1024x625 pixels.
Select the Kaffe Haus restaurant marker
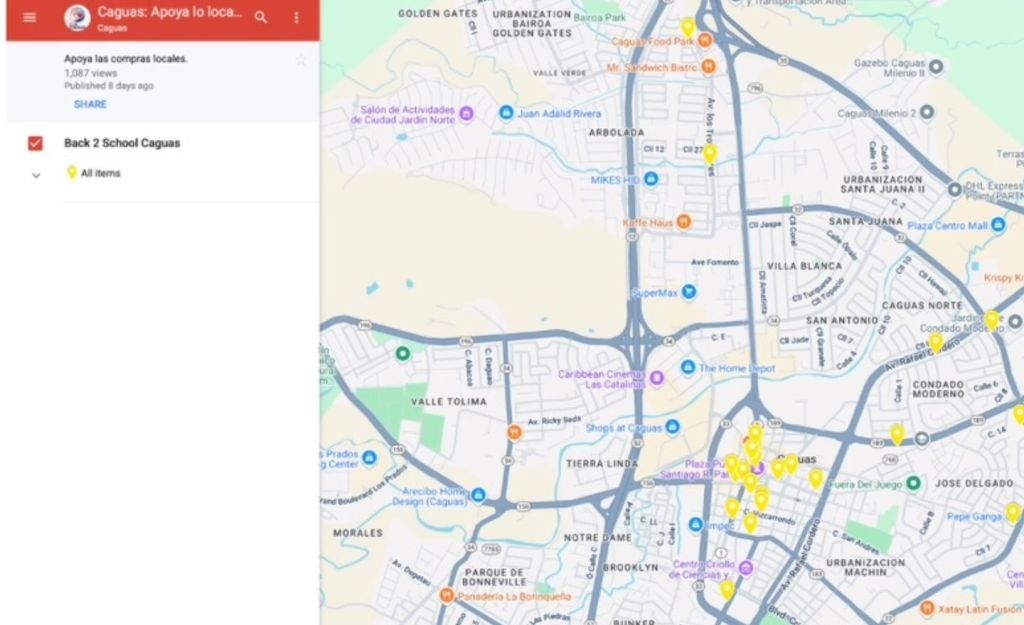[684, 222]
